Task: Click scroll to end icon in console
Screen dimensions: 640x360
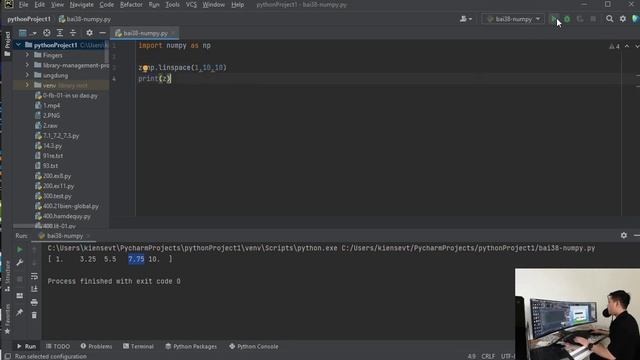Action: click(x=34, y=289)
